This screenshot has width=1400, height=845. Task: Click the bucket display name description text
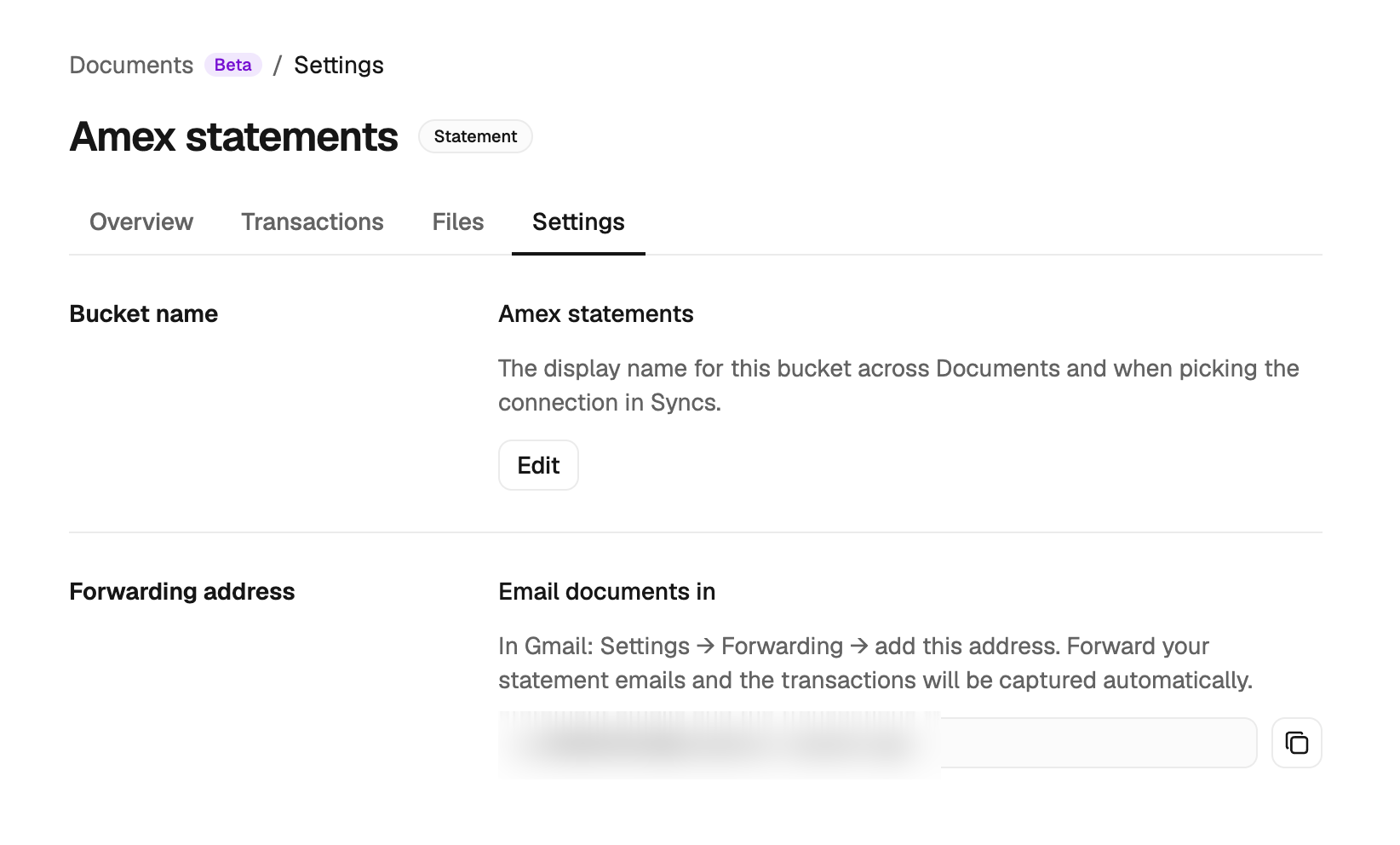[x=898, y=385]
